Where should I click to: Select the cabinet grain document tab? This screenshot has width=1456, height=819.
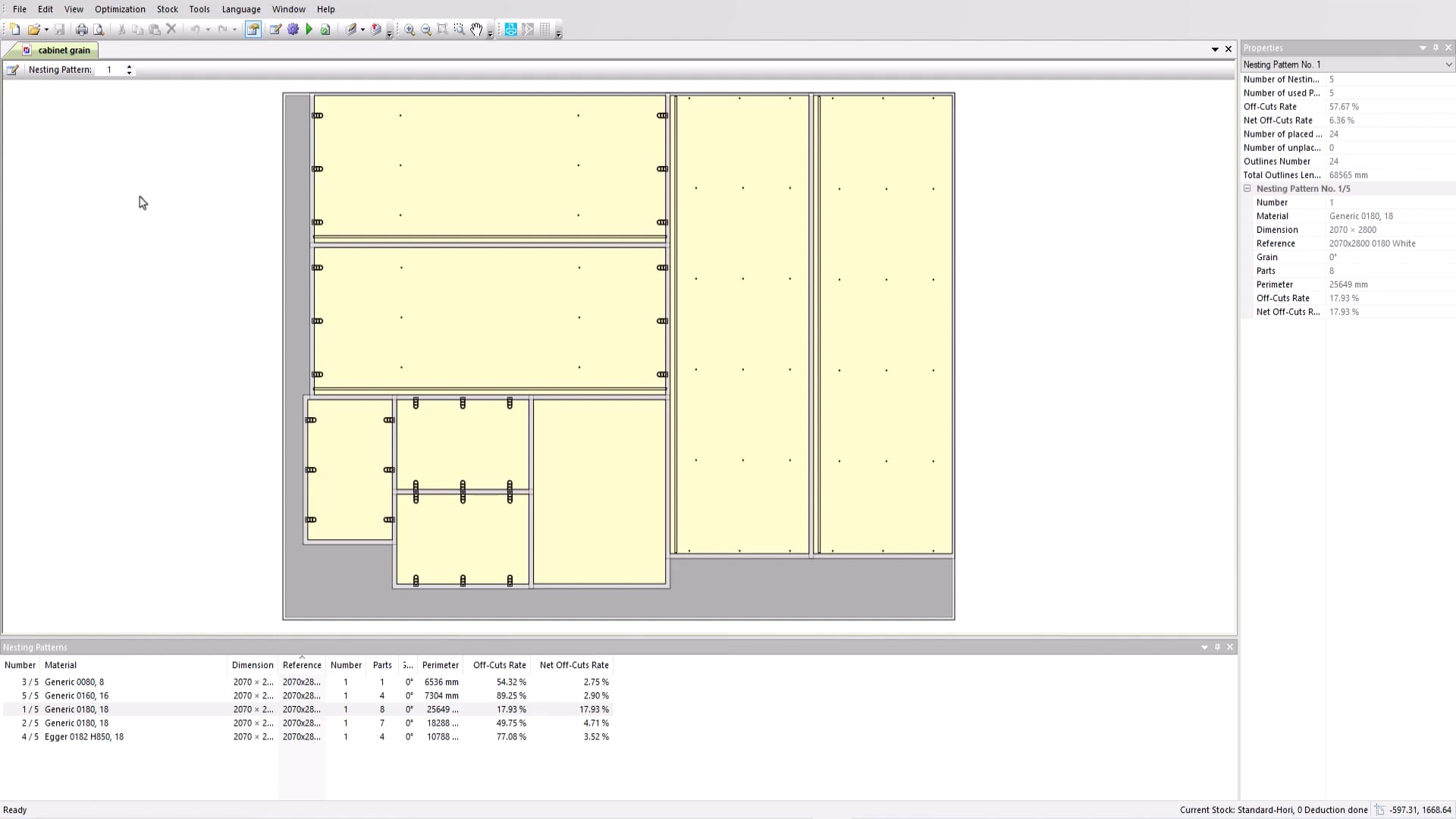64,50
